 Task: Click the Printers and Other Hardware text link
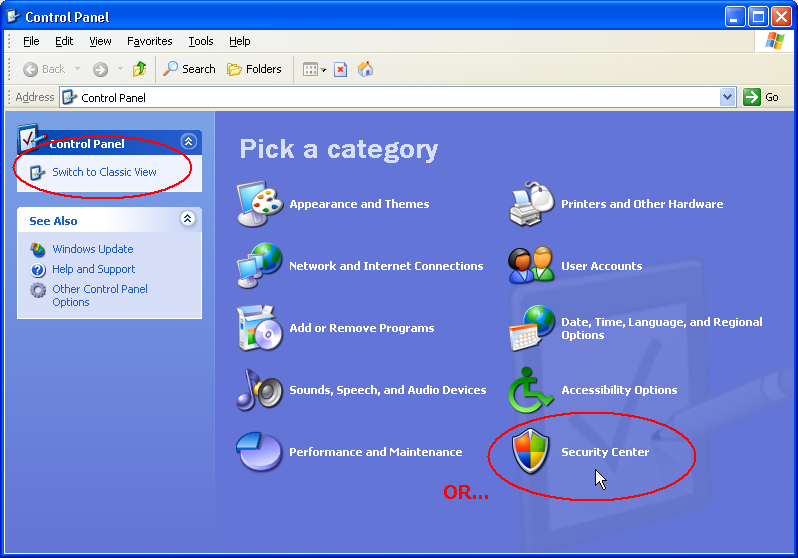click(642, 204)
